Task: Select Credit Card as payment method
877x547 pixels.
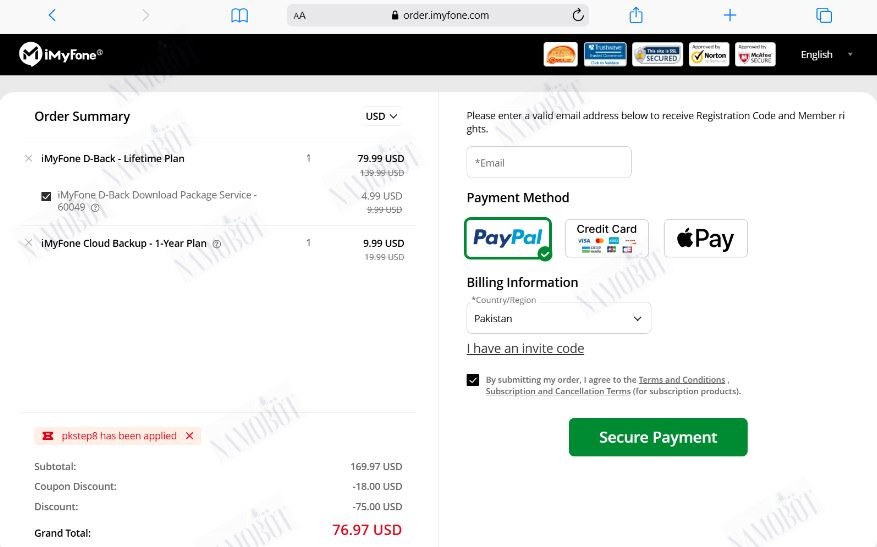Action: pyautogui.click(x=607, y=238)
